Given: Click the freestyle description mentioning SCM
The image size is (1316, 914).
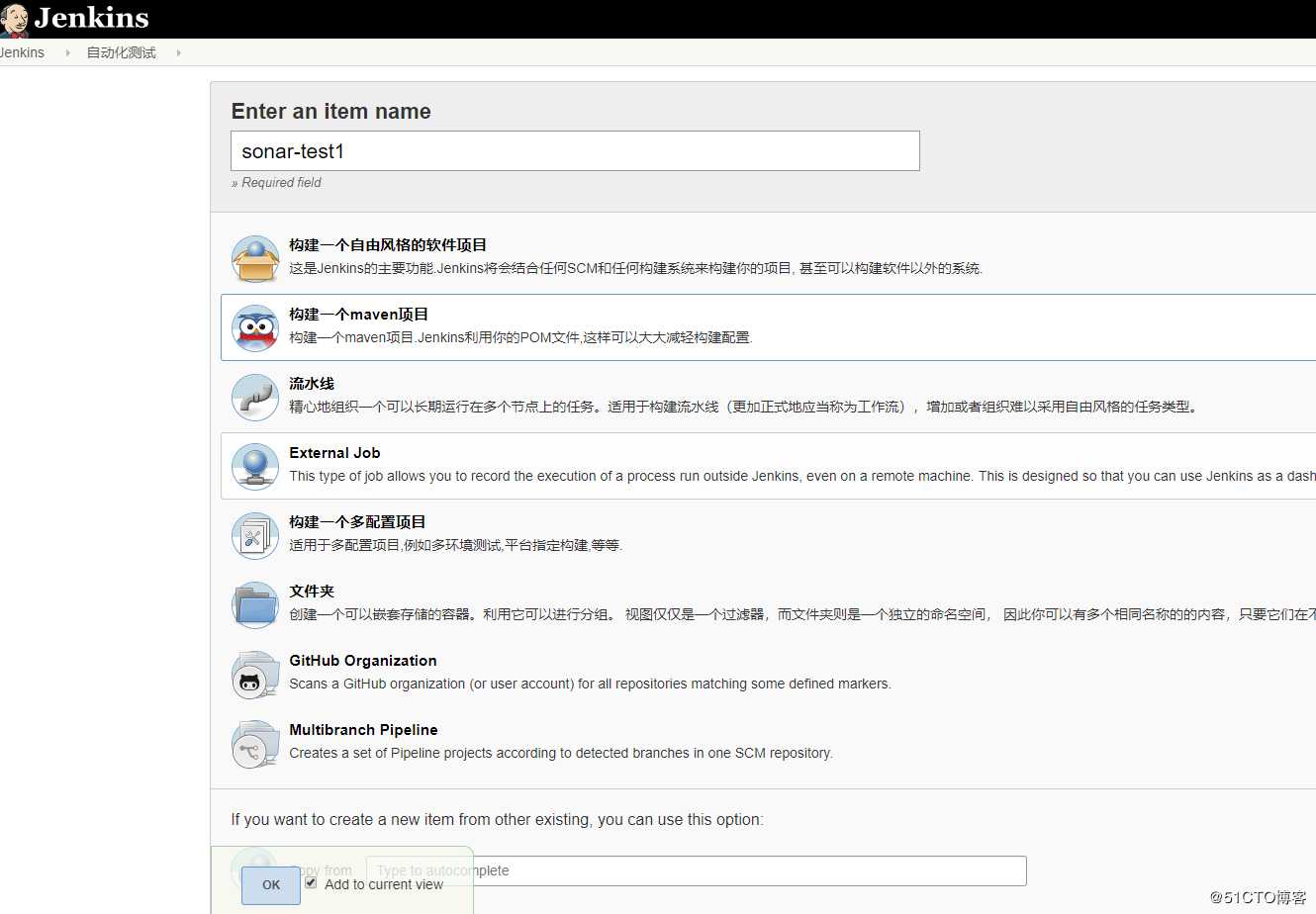Looking at the screenshot, I should pos(635,268).
